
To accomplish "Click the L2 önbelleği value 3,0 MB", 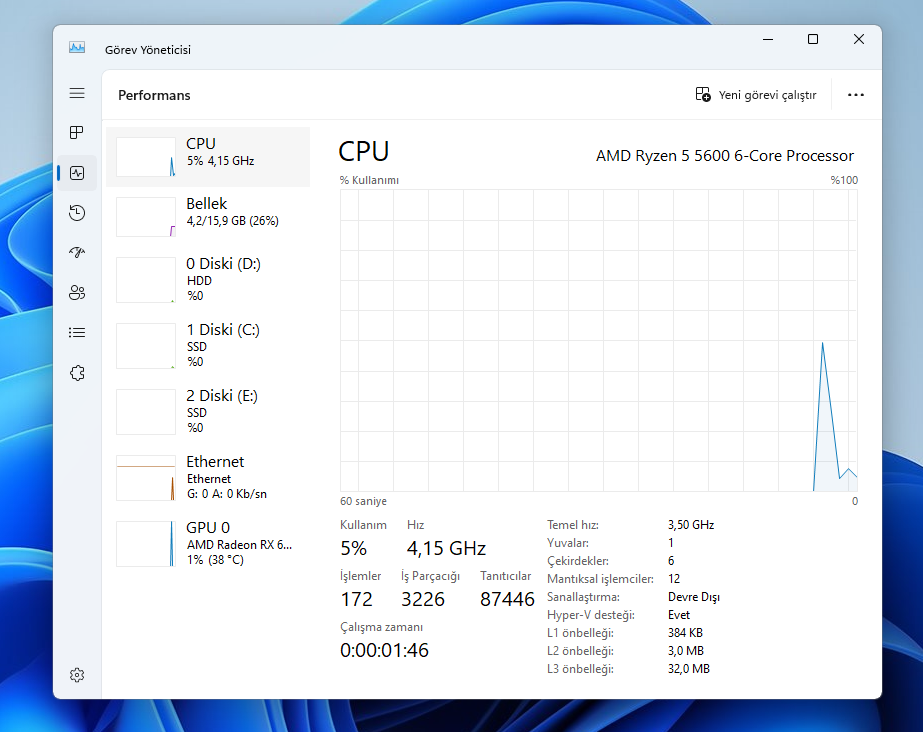I will (x=686, y=651).
